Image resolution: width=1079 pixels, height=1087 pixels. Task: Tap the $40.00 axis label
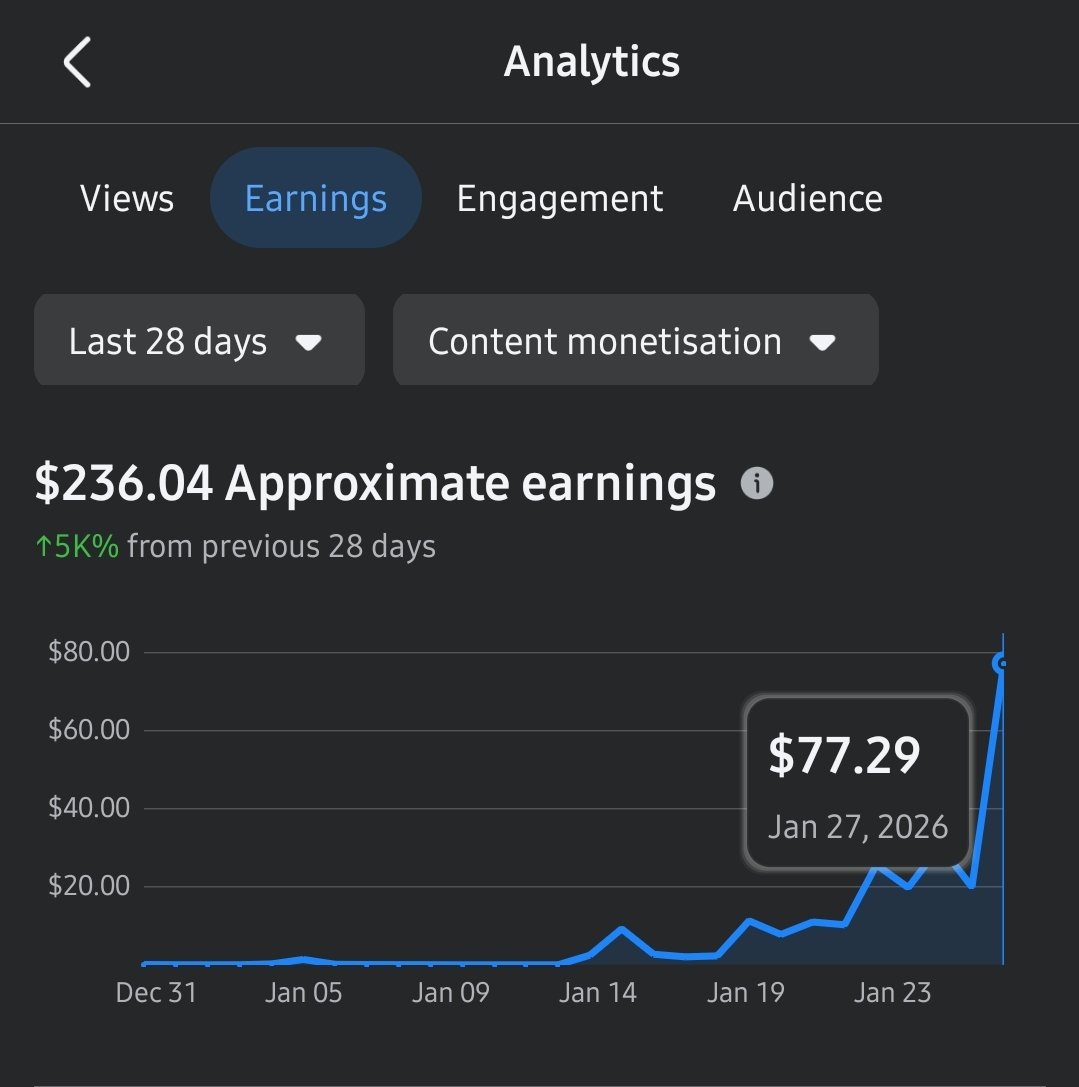89,808
